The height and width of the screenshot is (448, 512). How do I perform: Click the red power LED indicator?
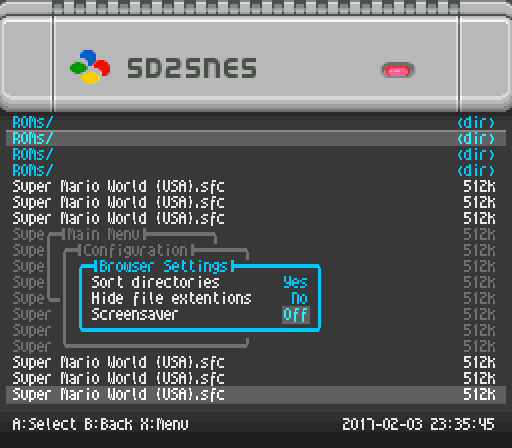[x=398, y=71]
